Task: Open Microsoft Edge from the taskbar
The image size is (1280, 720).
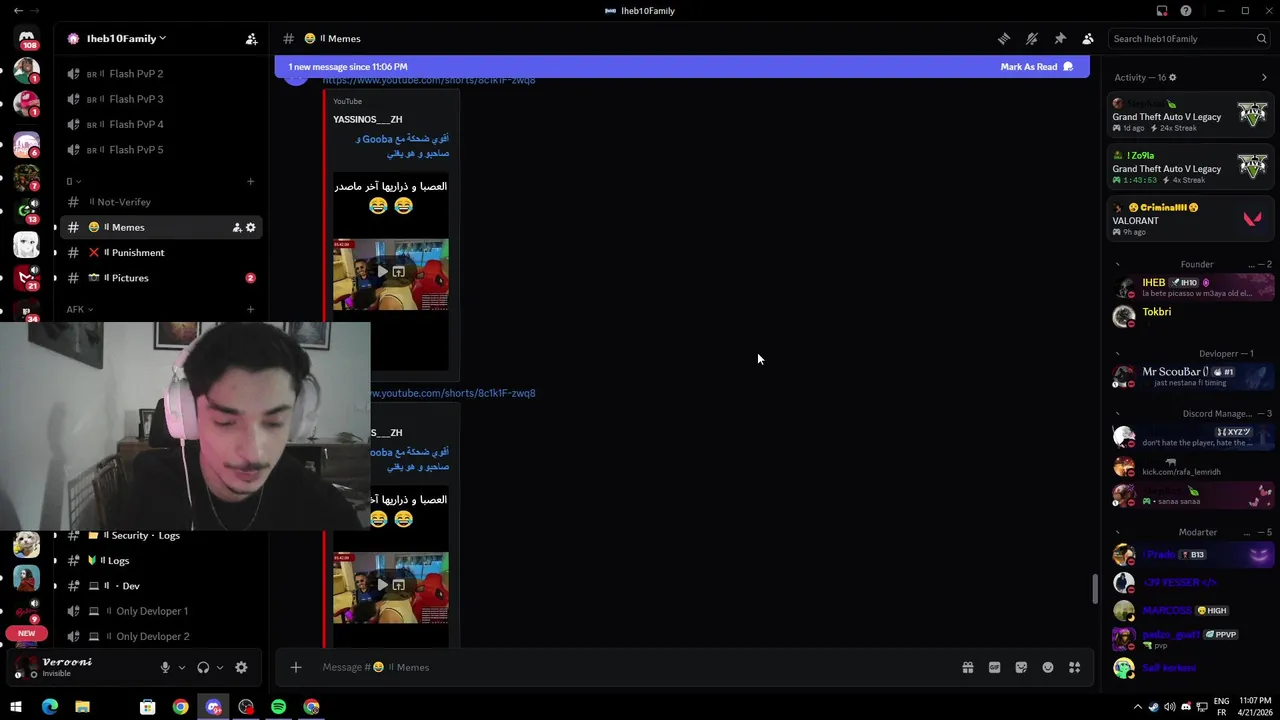Action: tap(49, 707)
